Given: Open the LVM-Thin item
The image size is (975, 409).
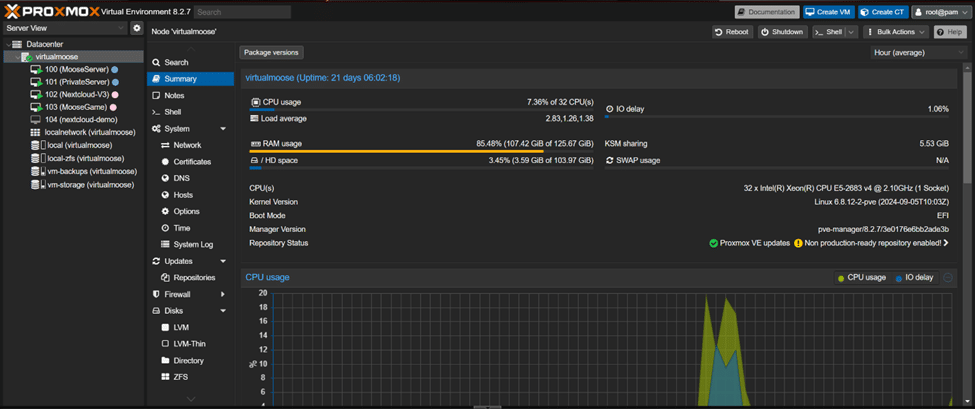Looking at the screenshot, I should click(190, 344).
